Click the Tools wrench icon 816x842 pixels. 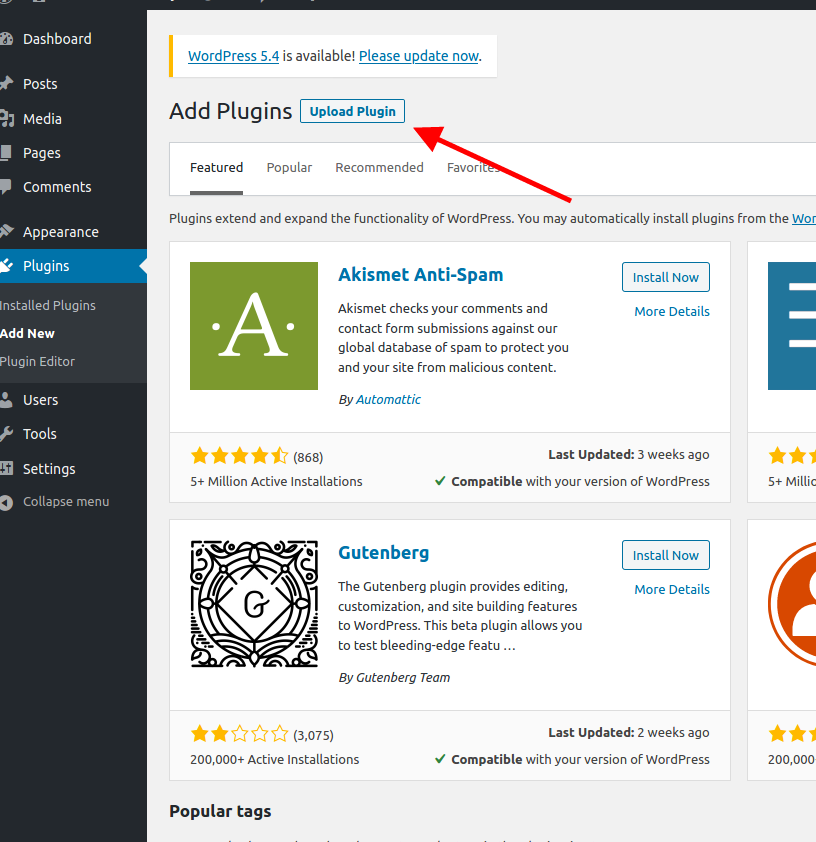point(6,434)
